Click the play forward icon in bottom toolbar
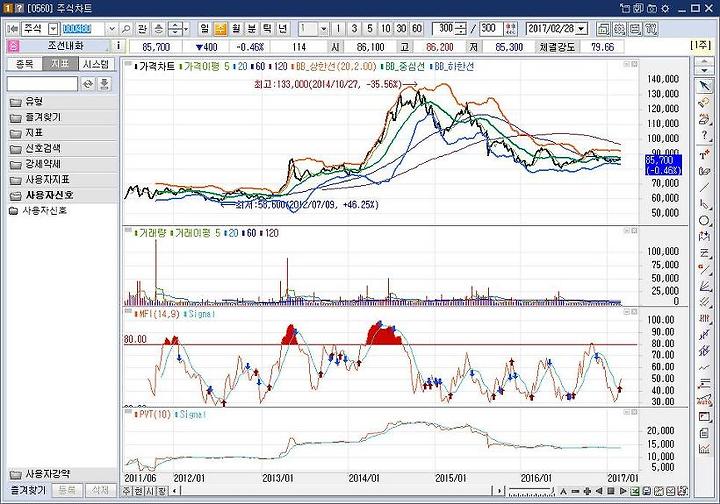The image size is (720, 504). (x=623, y=491)
